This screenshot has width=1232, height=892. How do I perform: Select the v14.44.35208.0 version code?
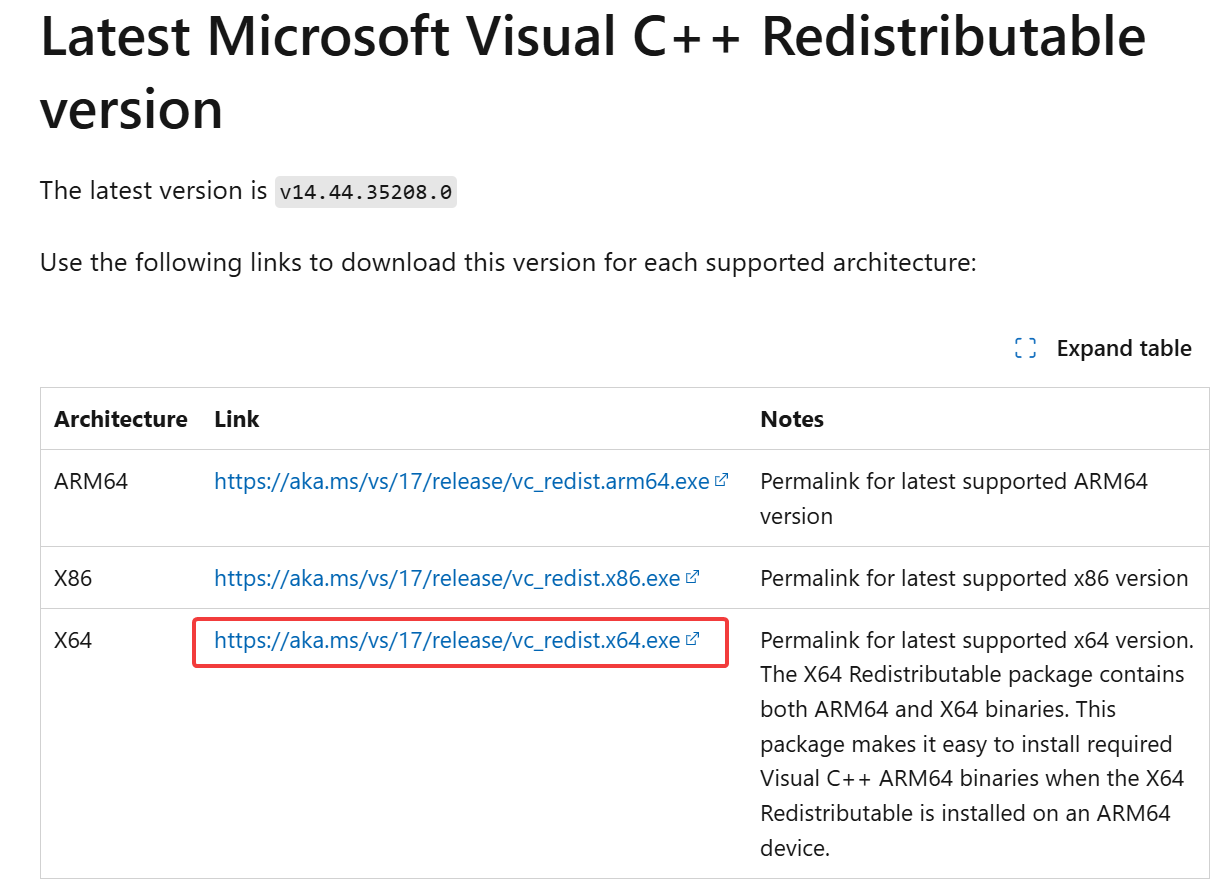click(x=366, y=191)
